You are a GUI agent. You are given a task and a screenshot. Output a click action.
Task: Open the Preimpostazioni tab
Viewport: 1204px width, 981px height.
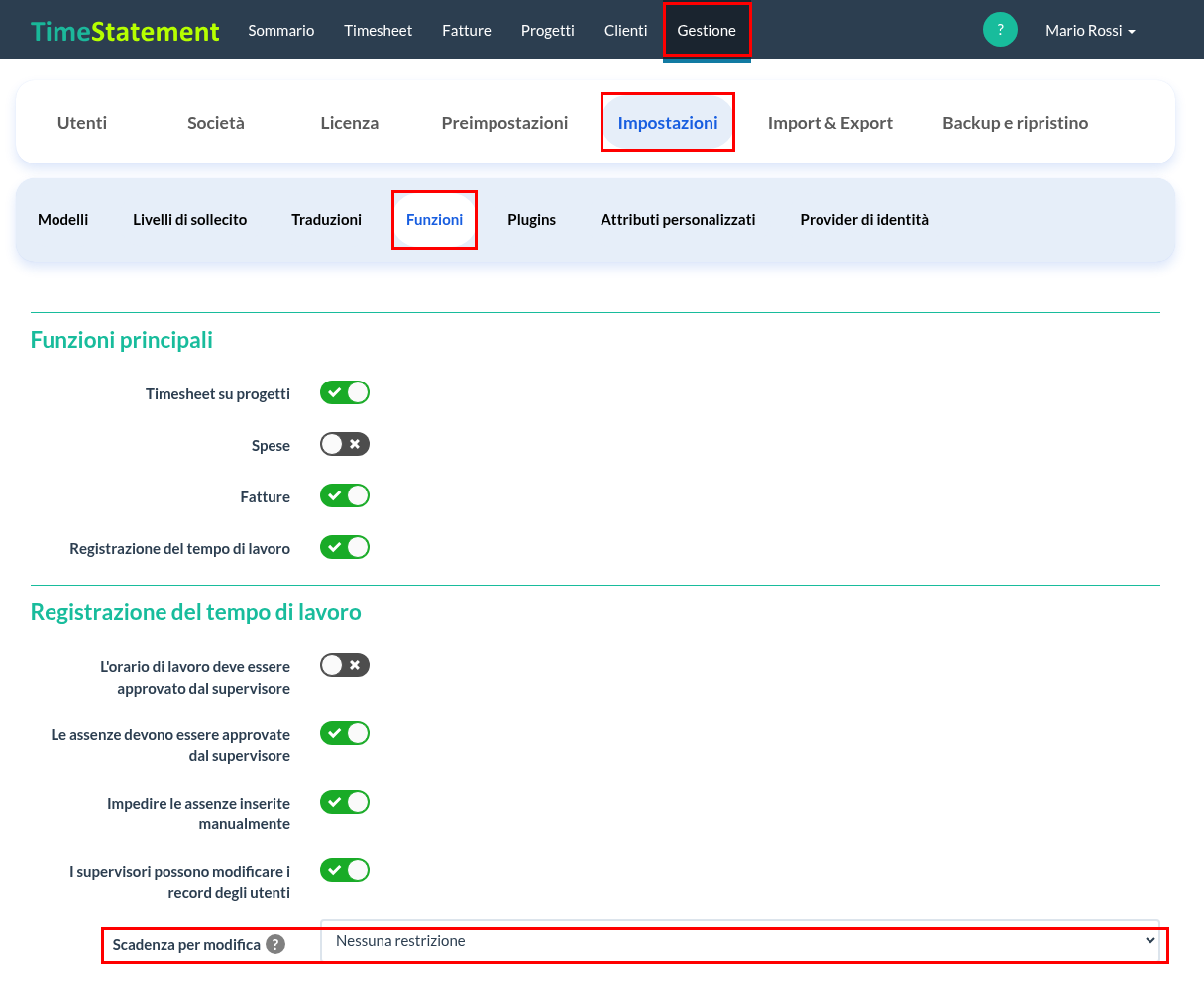tap(505, 123)
